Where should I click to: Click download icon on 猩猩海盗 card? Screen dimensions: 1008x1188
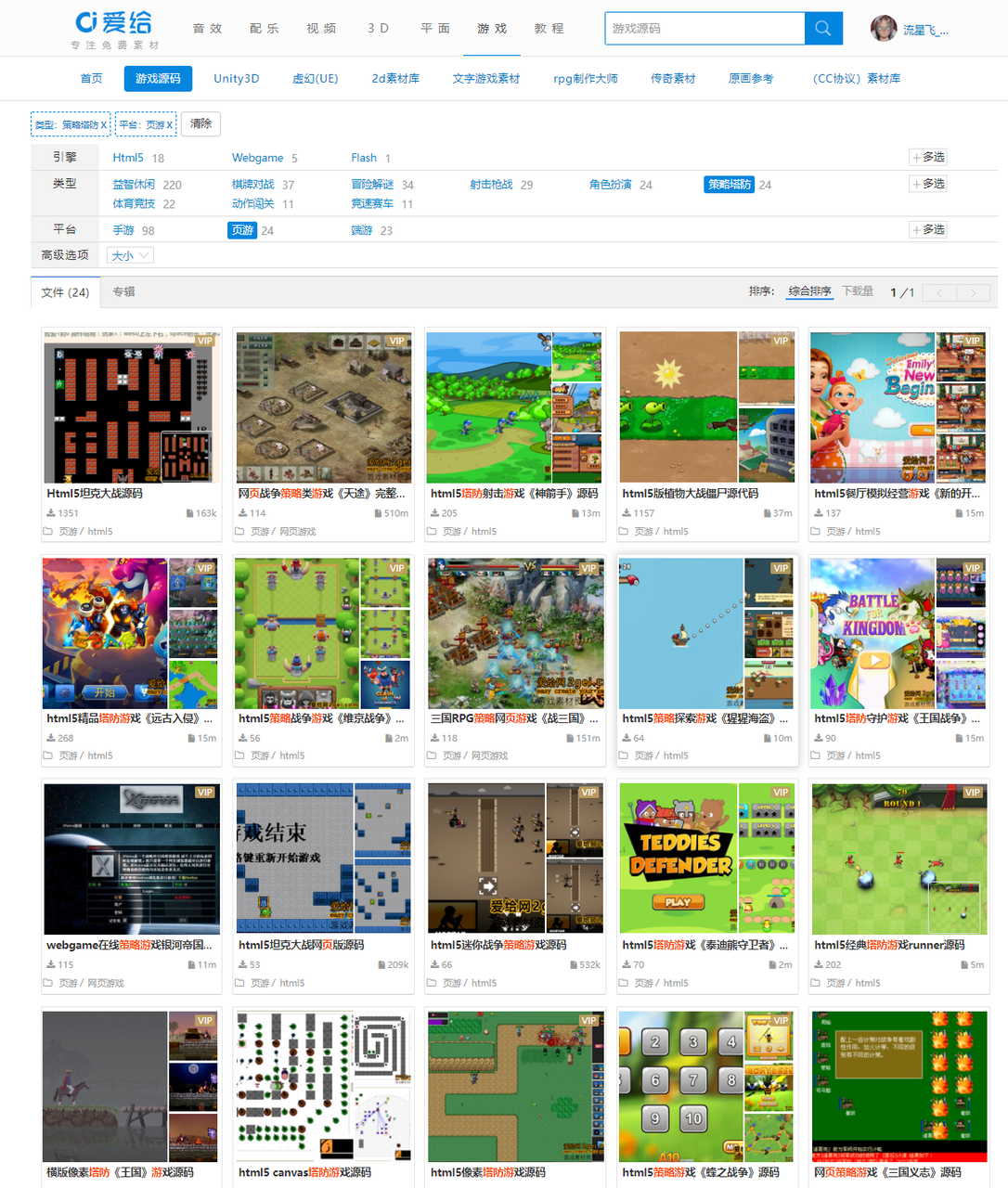pos(627,738)
